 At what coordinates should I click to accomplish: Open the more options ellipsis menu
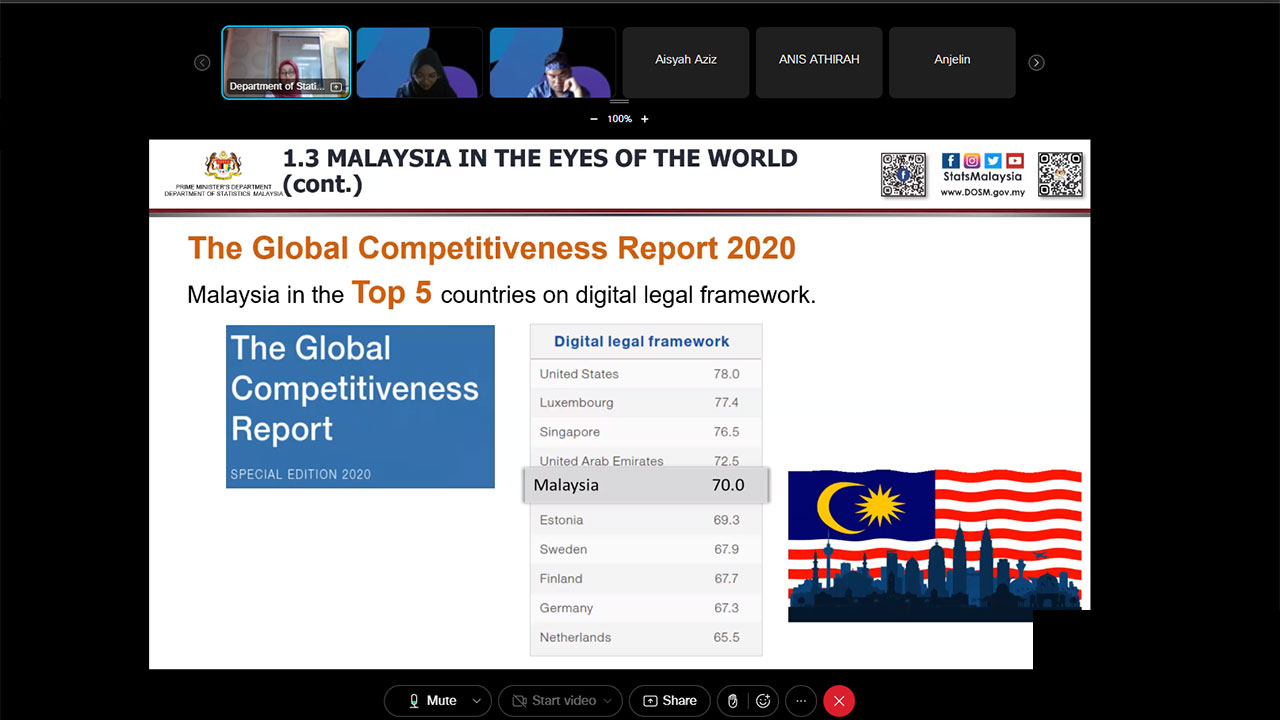(x=800, y=701)
